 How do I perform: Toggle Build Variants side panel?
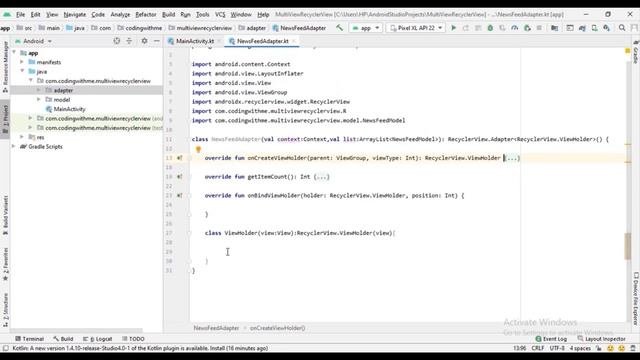(5, 215)
